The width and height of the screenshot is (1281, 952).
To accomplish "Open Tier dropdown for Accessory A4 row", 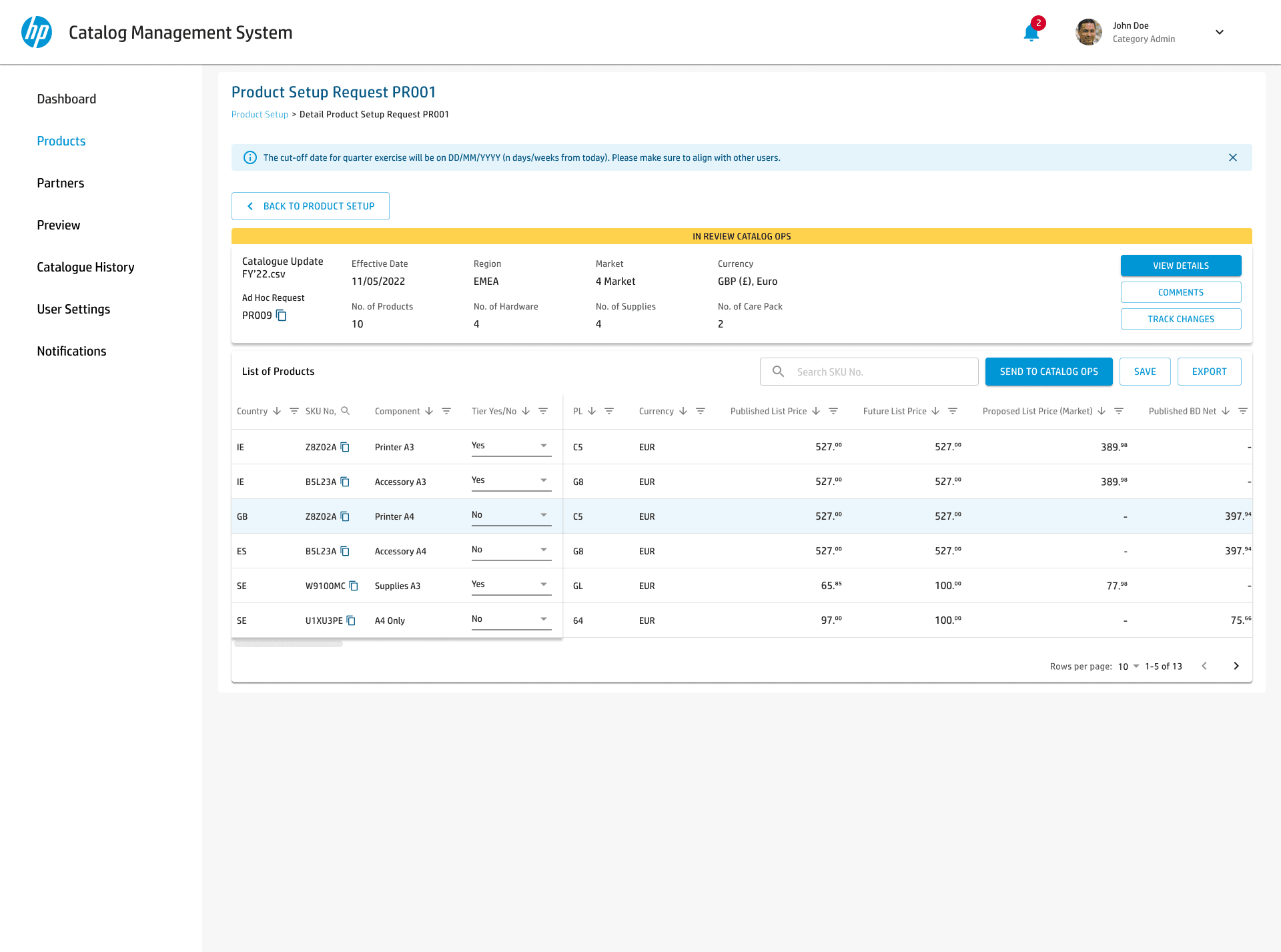I will pos(511,550).
